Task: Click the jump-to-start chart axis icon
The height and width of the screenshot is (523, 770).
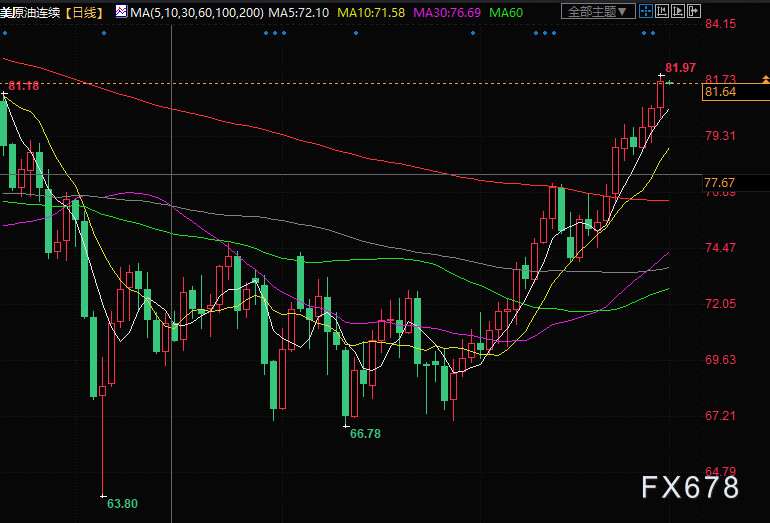Action: [x=662, y=11]
